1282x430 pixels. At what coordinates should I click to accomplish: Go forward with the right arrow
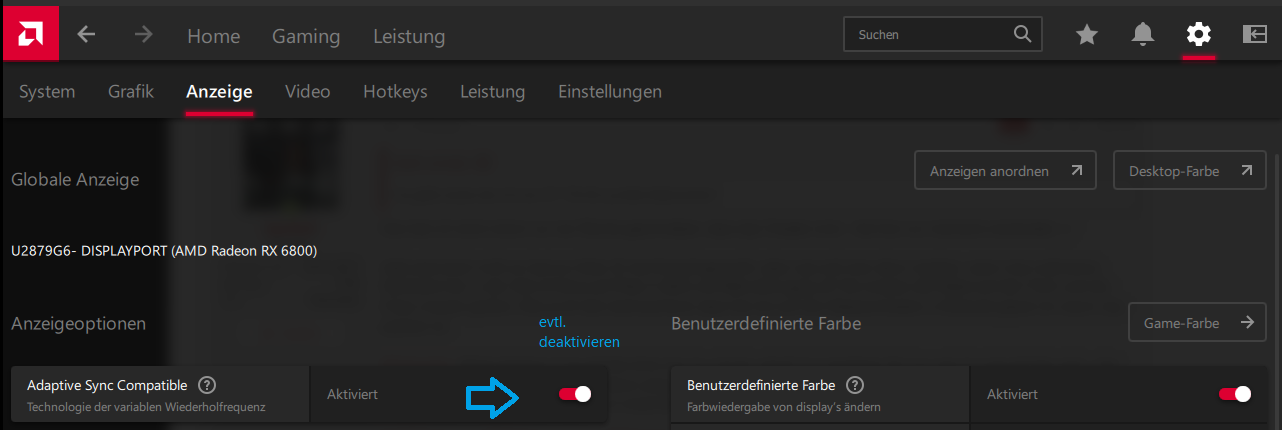pos(144,35)
